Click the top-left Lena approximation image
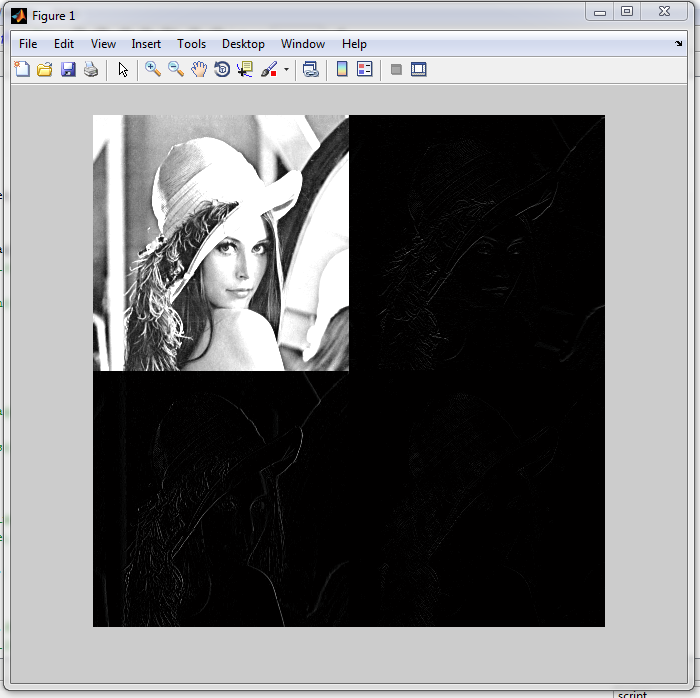Screen dimensions: 700x698 tap(221, 243)
